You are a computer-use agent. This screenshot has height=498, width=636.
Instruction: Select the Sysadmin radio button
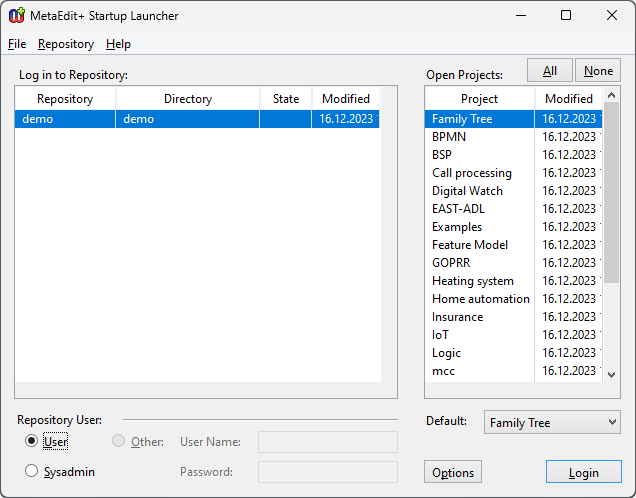click(32, 471)
